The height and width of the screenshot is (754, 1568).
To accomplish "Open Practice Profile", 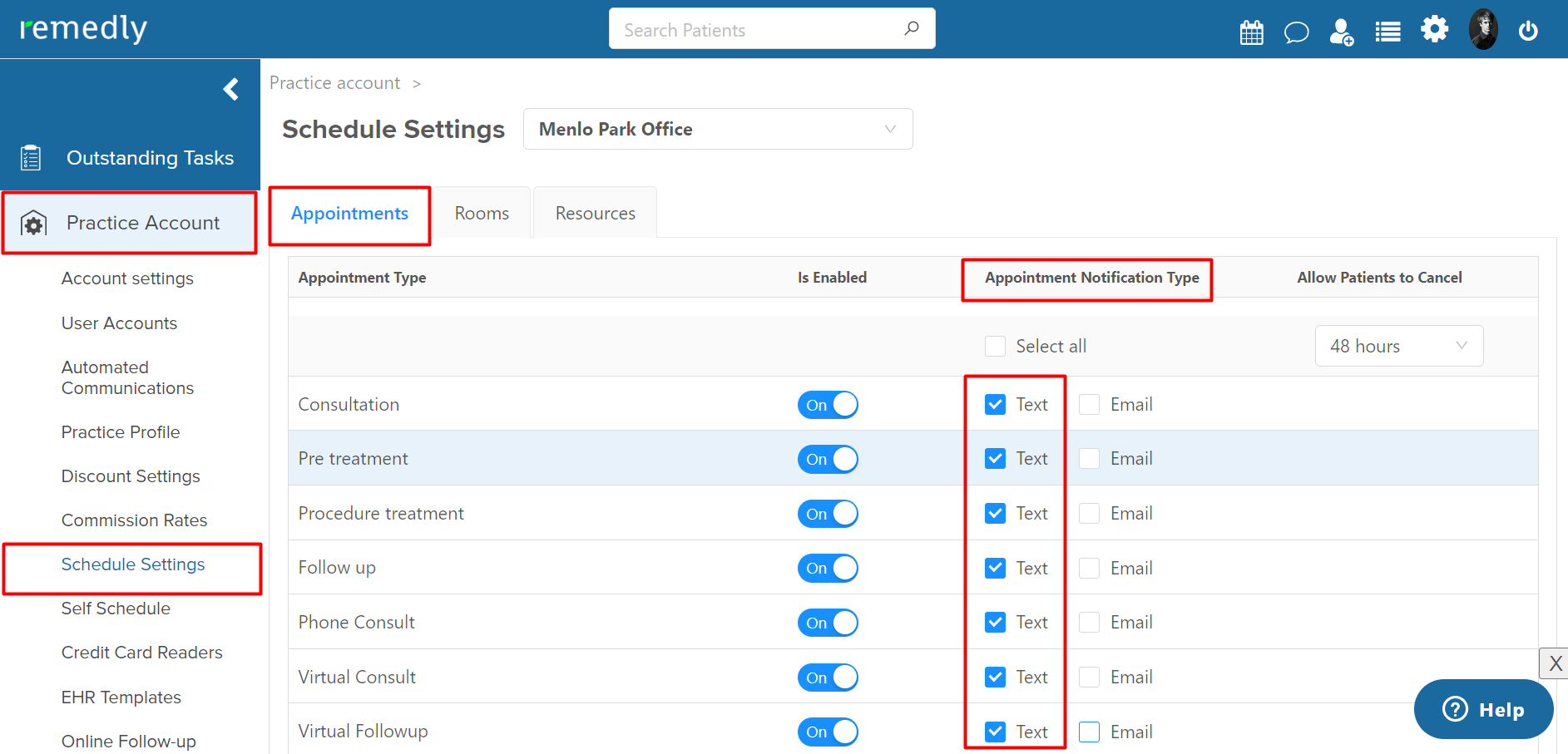I will point(121,432).
